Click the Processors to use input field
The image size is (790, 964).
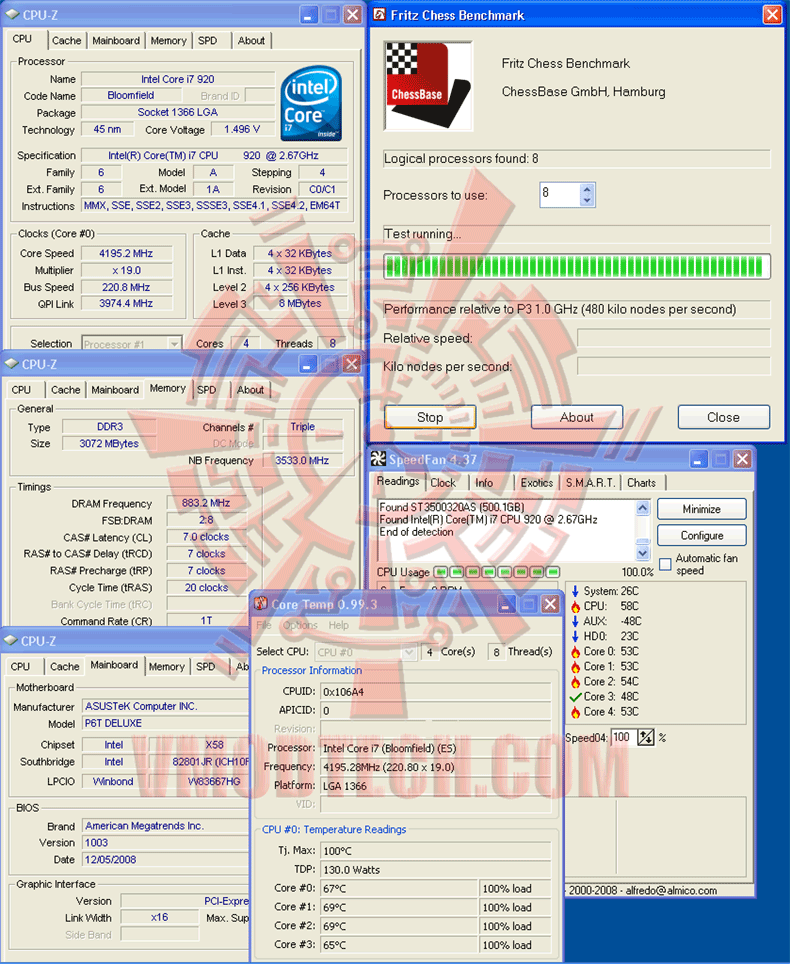(559, 195)
